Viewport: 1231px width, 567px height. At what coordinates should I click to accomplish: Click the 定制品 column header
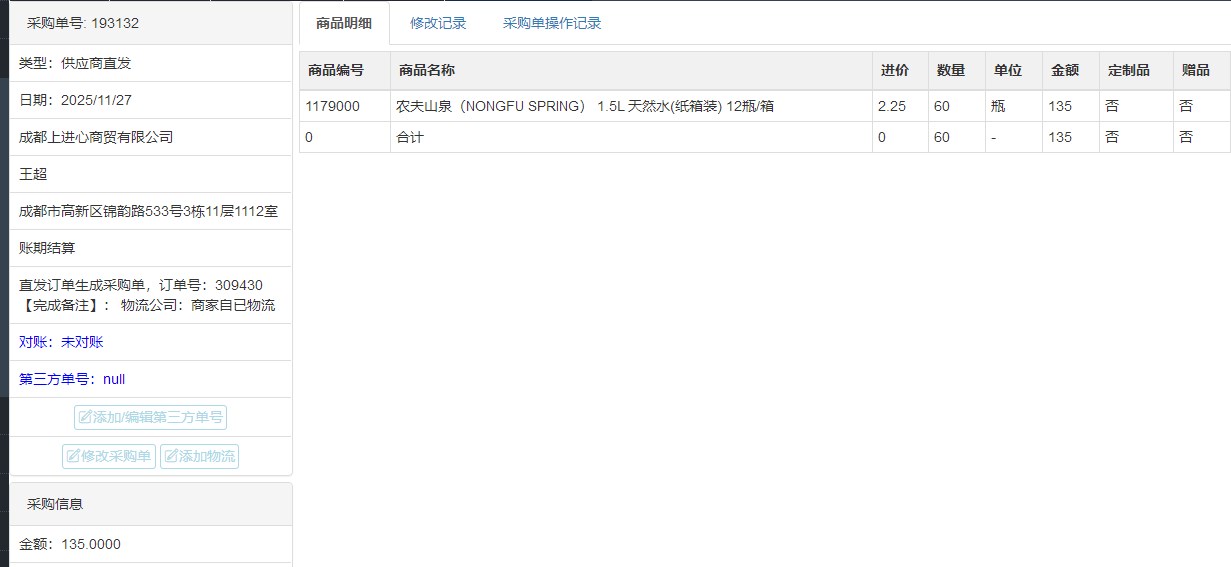point(1129,71)
